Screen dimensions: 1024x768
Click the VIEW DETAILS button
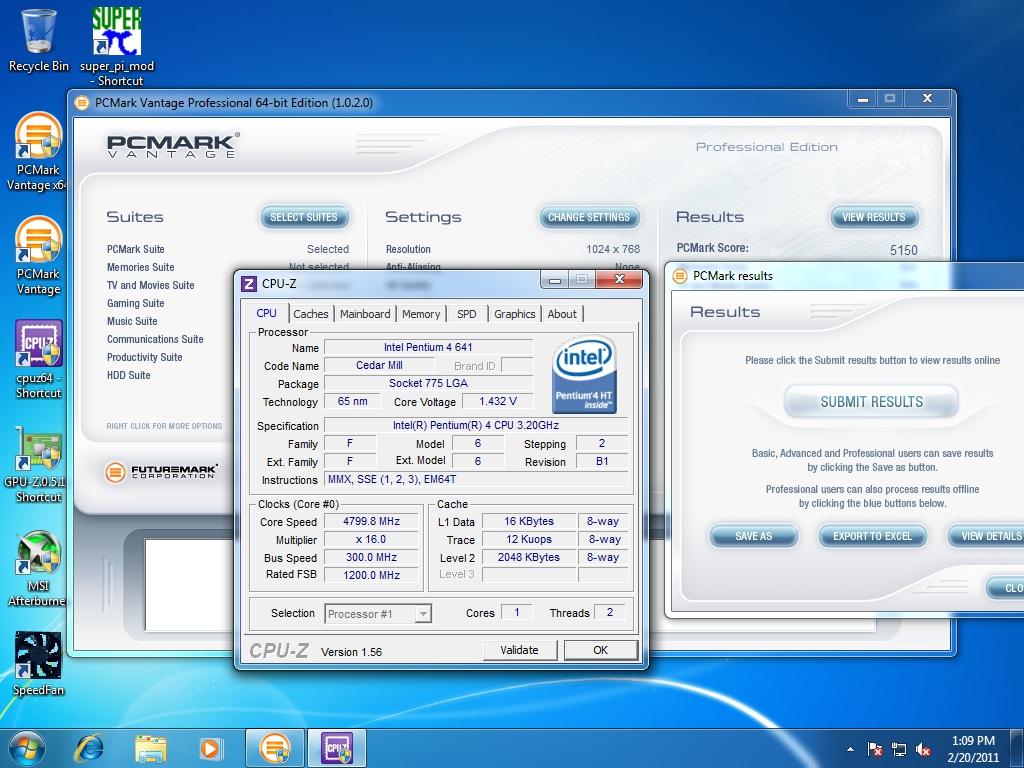[x=986, y=536]
